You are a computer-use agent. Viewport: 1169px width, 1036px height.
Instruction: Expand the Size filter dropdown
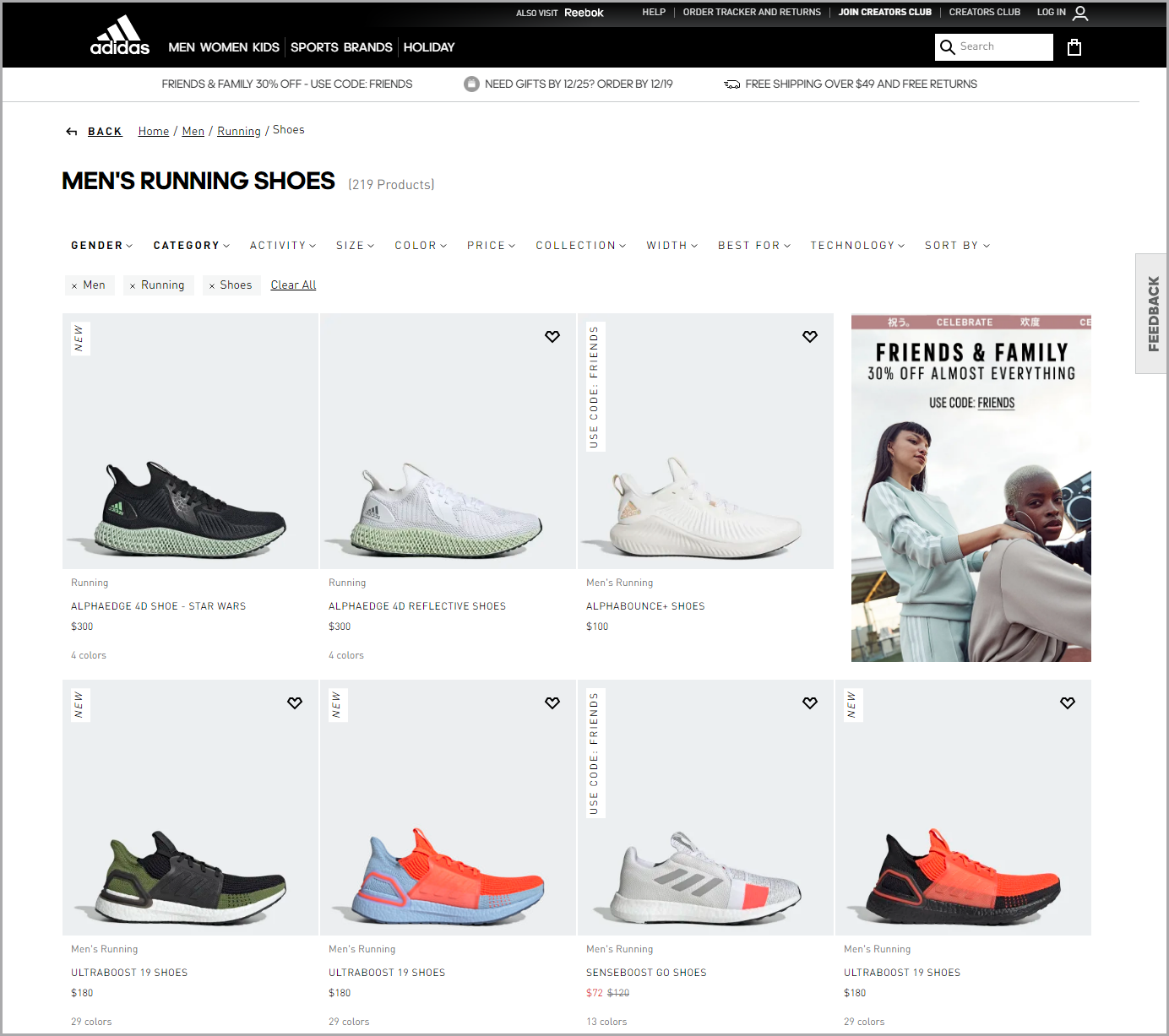355,246
